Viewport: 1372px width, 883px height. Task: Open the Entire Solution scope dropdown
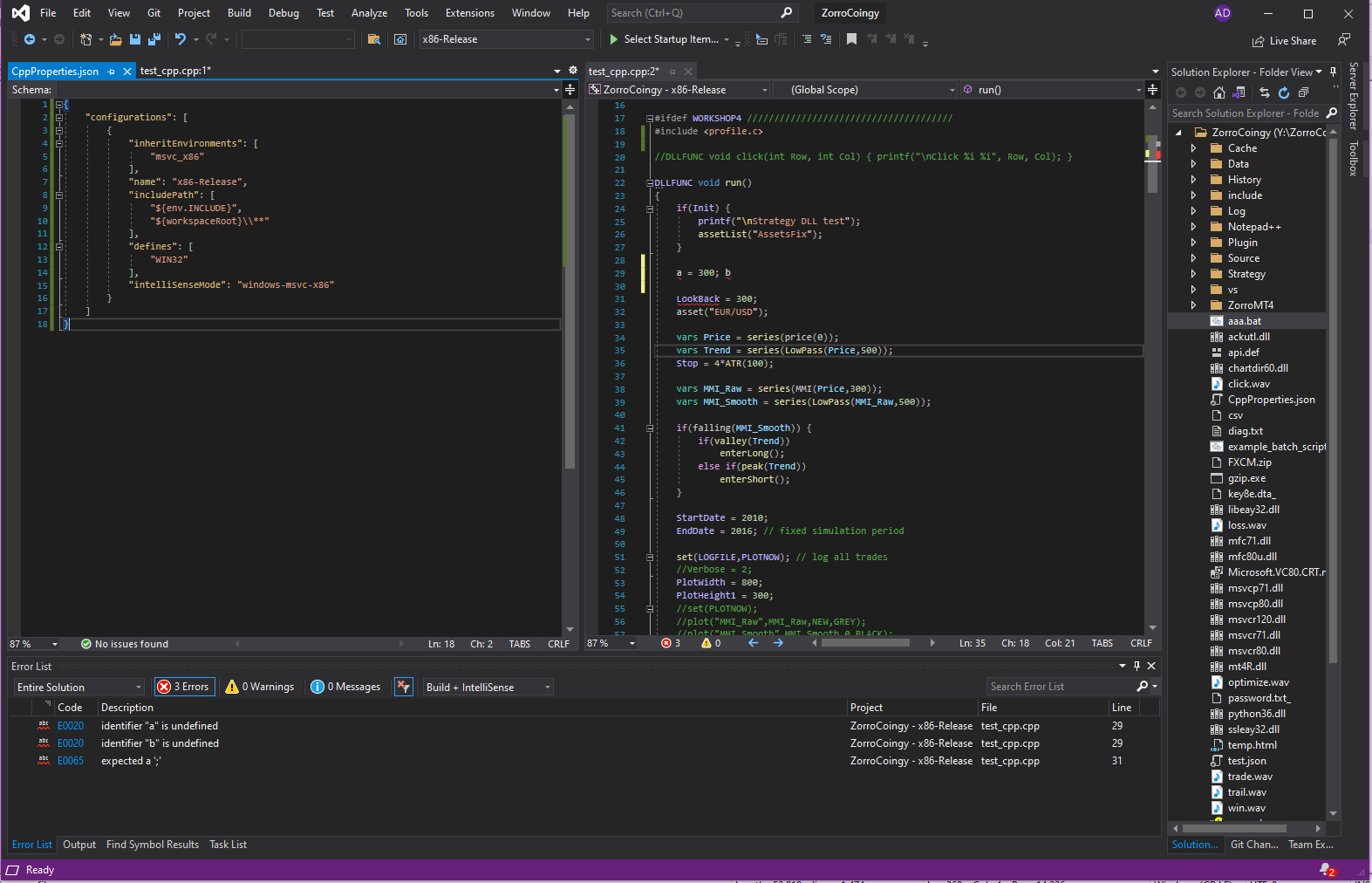click(x=78, y=688)
